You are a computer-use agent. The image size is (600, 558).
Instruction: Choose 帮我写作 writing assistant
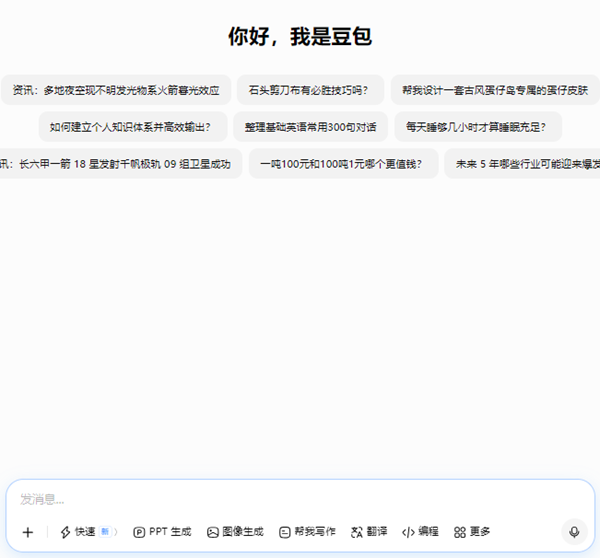[x=307, y=532]
